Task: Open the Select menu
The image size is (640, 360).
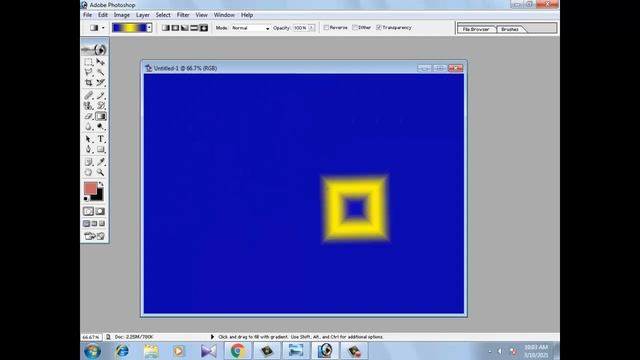Action: point(163,15)
